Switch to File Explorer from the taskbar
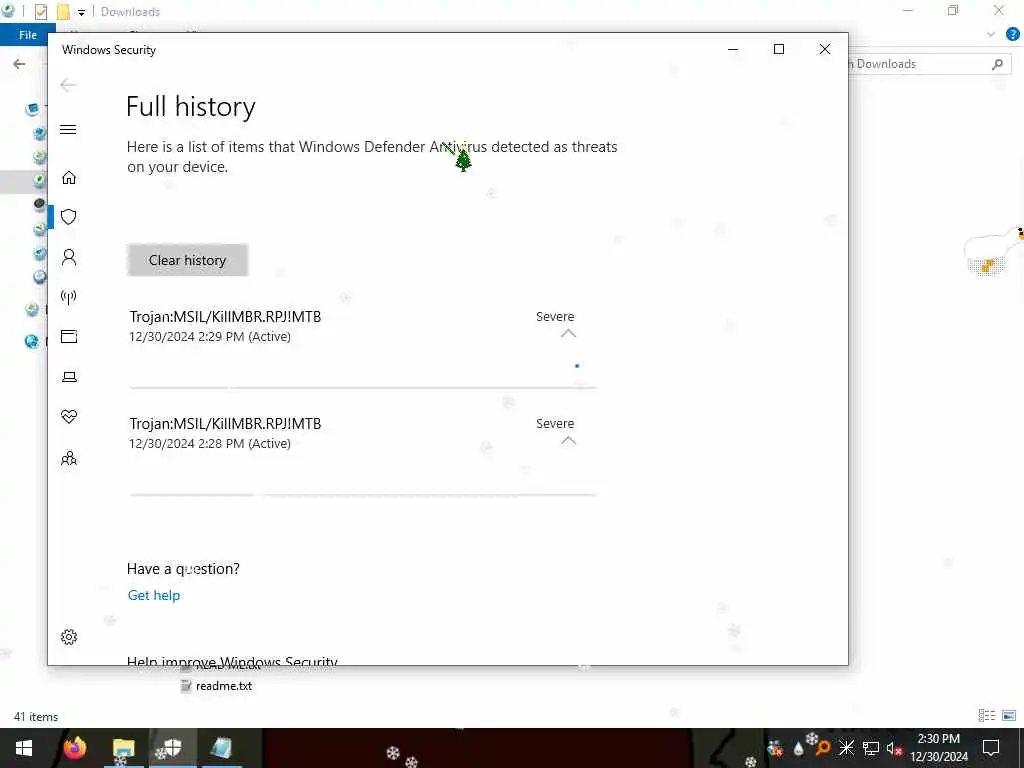This screenshot has height=768, width=1024. tap(123, 748)
